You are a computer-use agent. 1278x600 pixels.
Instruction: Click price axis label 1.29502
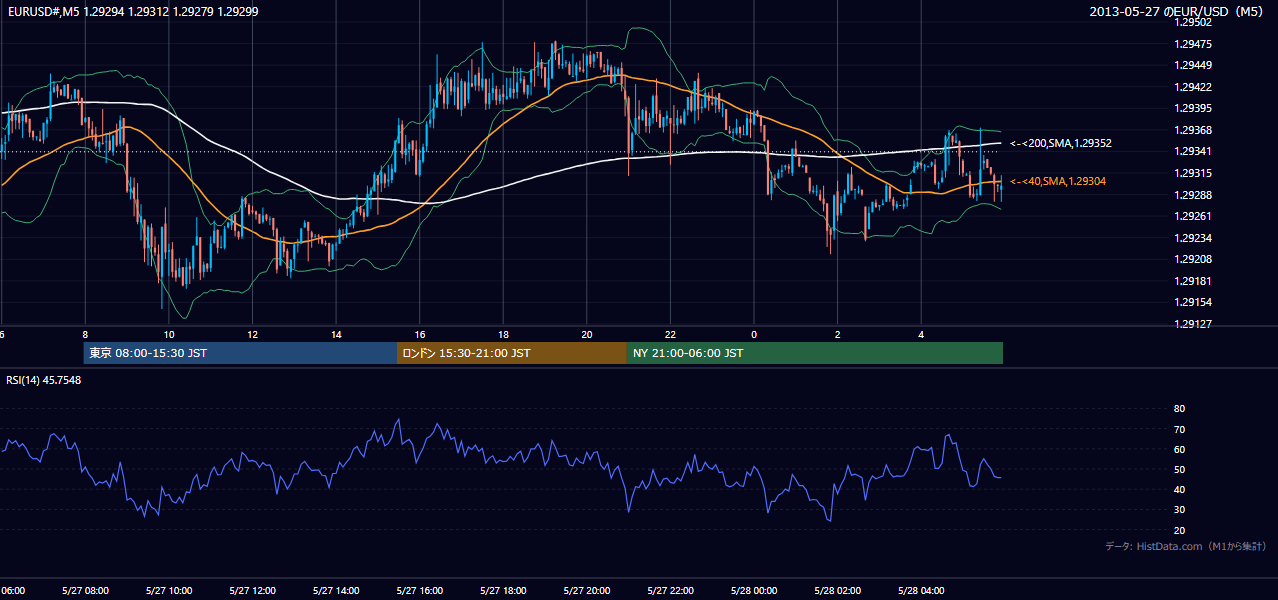[1193, 22]
